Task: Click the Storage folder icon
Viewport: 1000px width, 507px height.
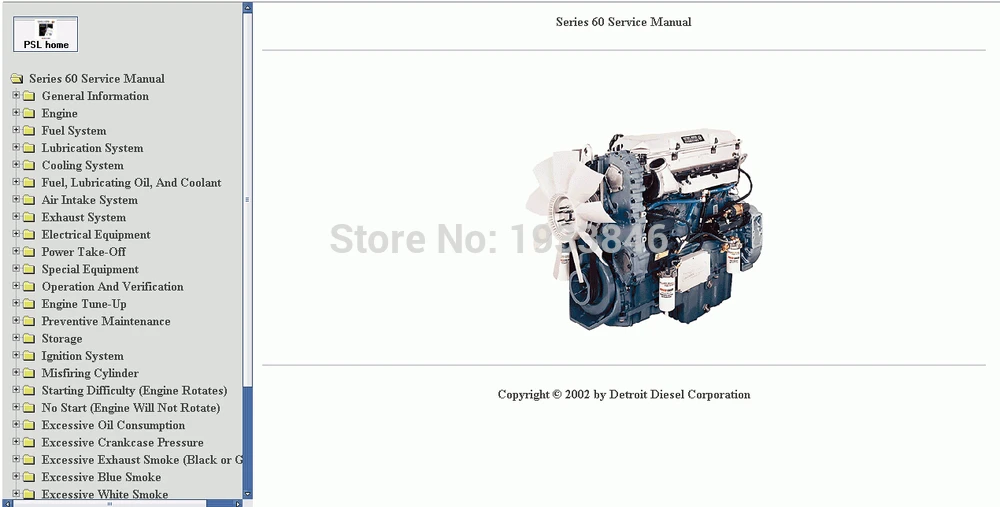Action: (29, 338)
